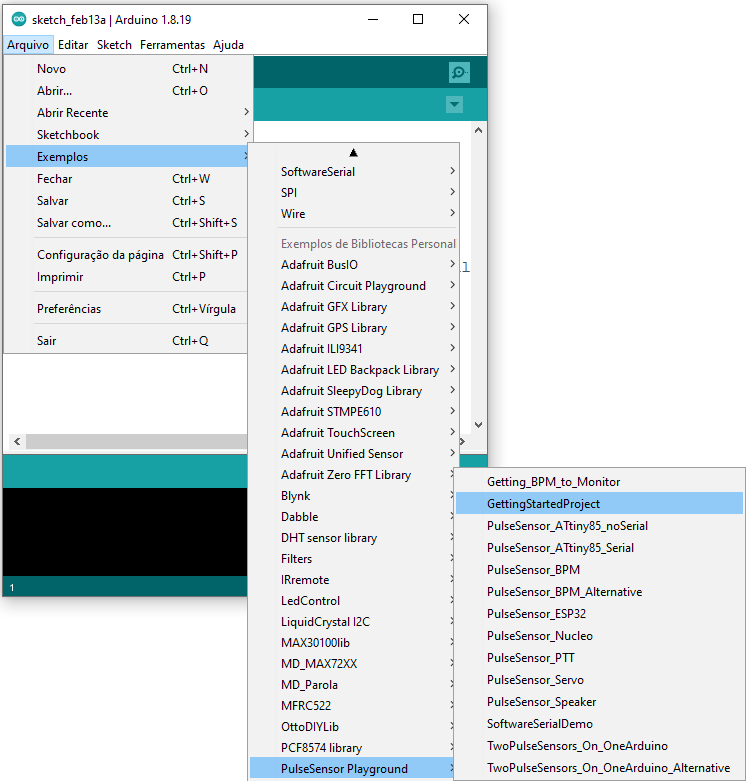Open Configuração da página
Screen dimensions: 747x781
pos(126,255)
